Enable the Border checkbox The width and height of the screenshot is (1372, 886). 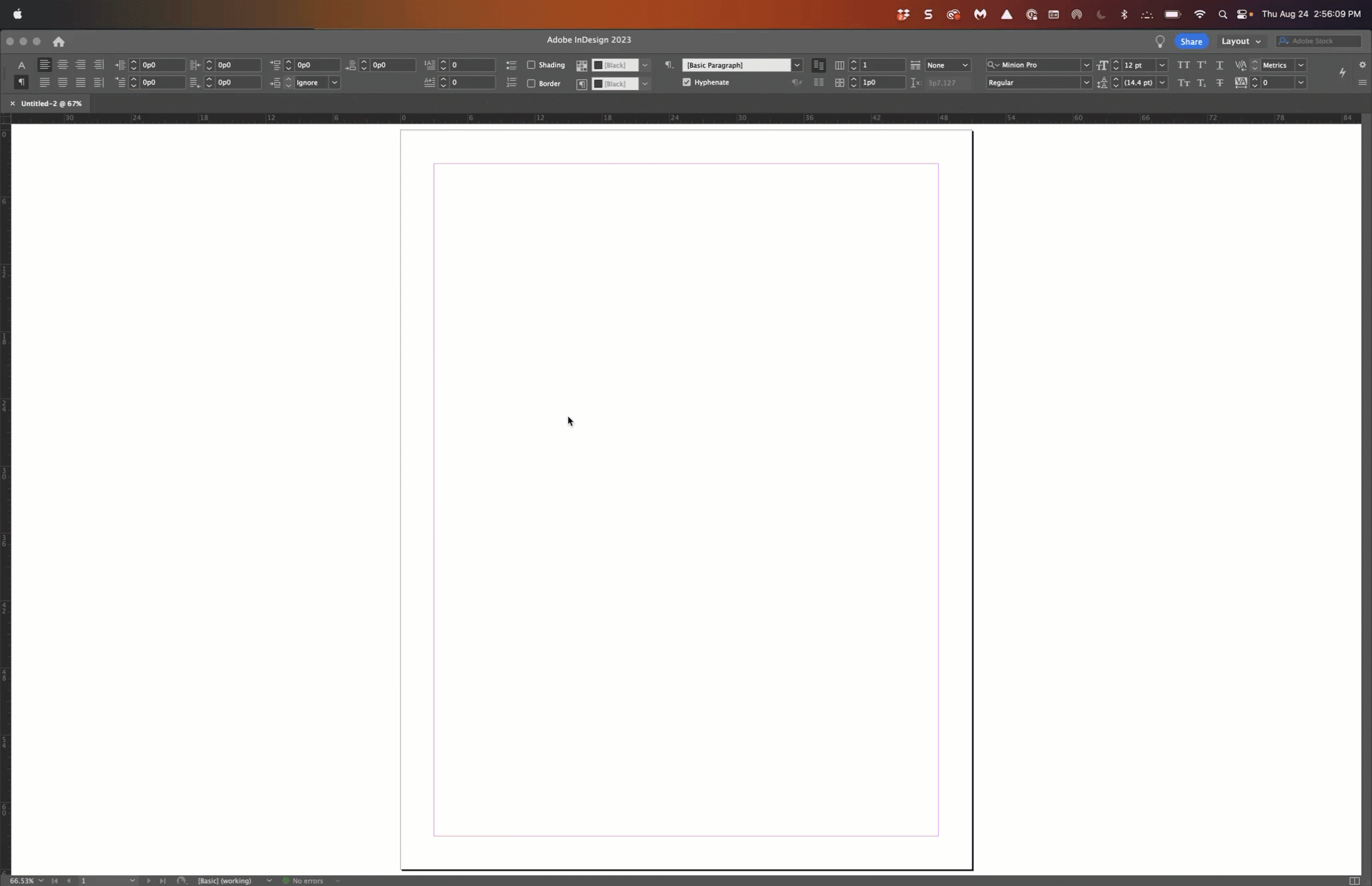pos(531,83)
